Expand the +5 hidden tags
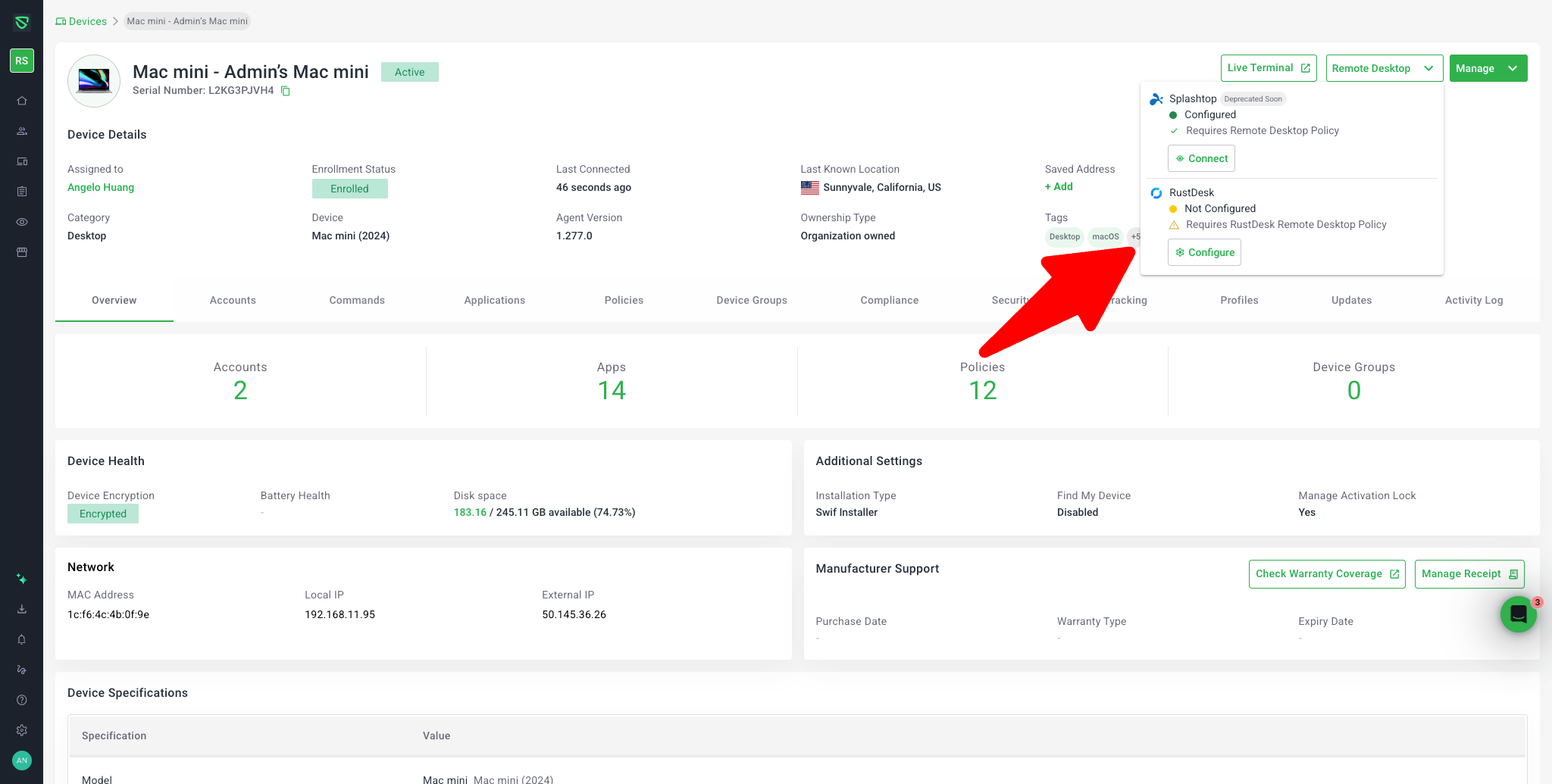The image size is (1552, 784). tap(1134, 236)
